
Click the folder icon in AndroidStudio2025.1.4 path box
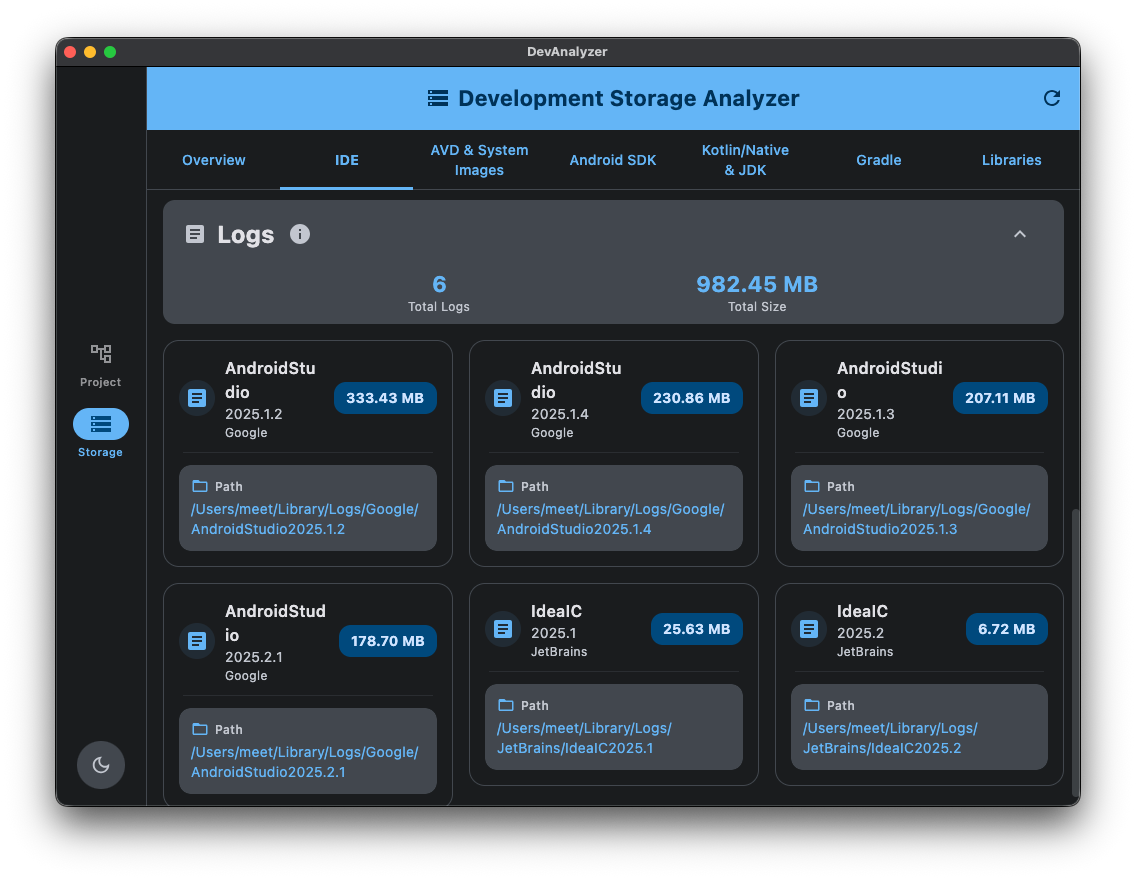(x=506, y=486)
